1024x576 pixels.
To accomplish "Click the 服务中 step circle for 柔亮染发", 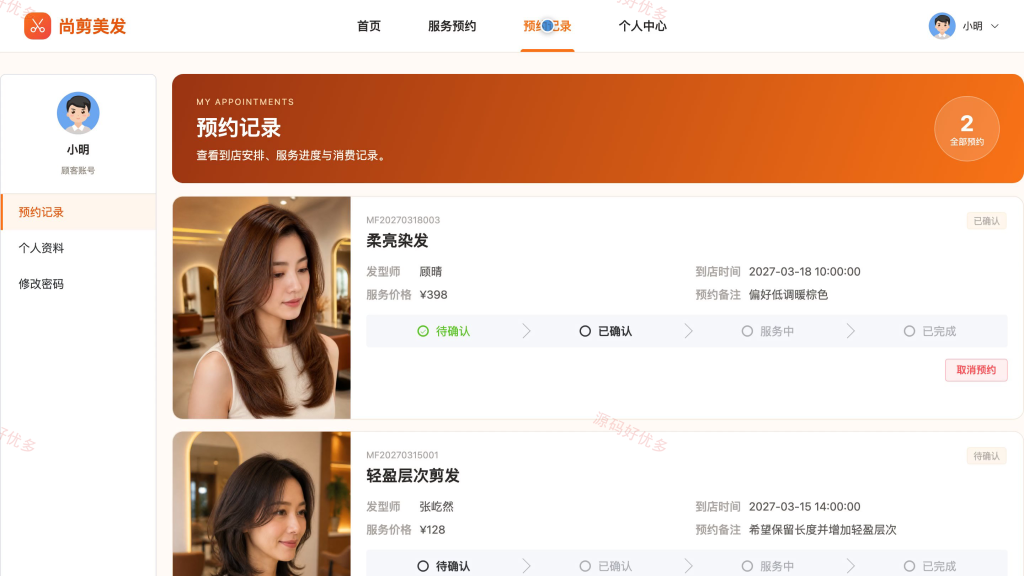I will tap(747, 331).
